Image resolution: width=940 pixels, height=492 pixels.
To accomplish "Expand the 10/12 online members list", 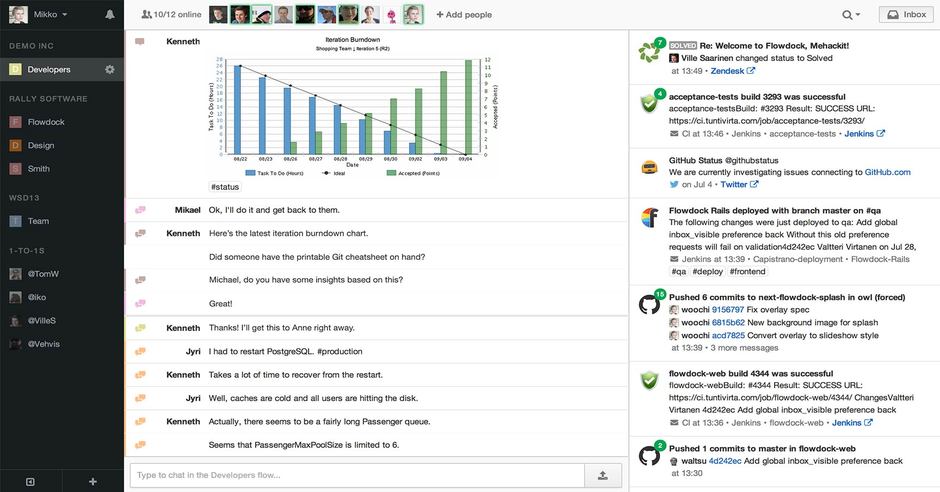I will click(x=171, y=15).
